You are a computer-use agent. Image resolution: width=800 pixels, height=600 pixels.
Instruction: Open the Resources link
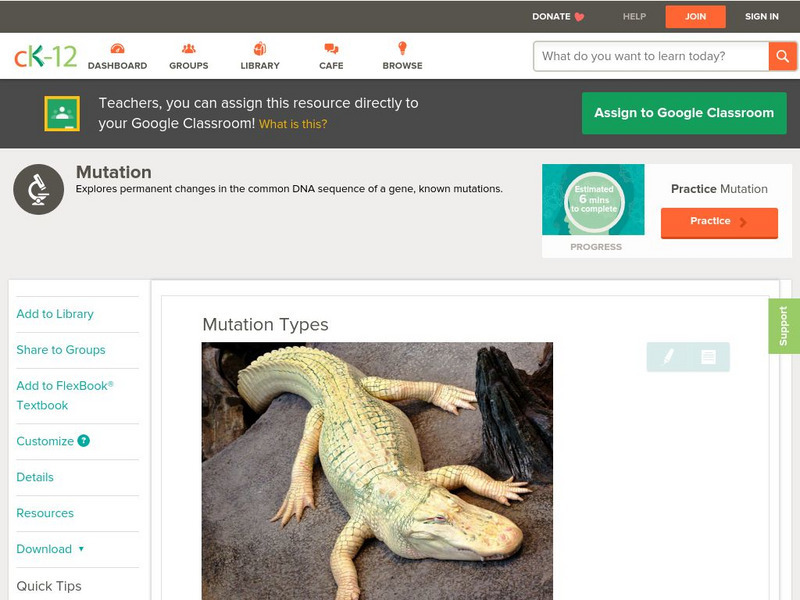click(45, 513)
